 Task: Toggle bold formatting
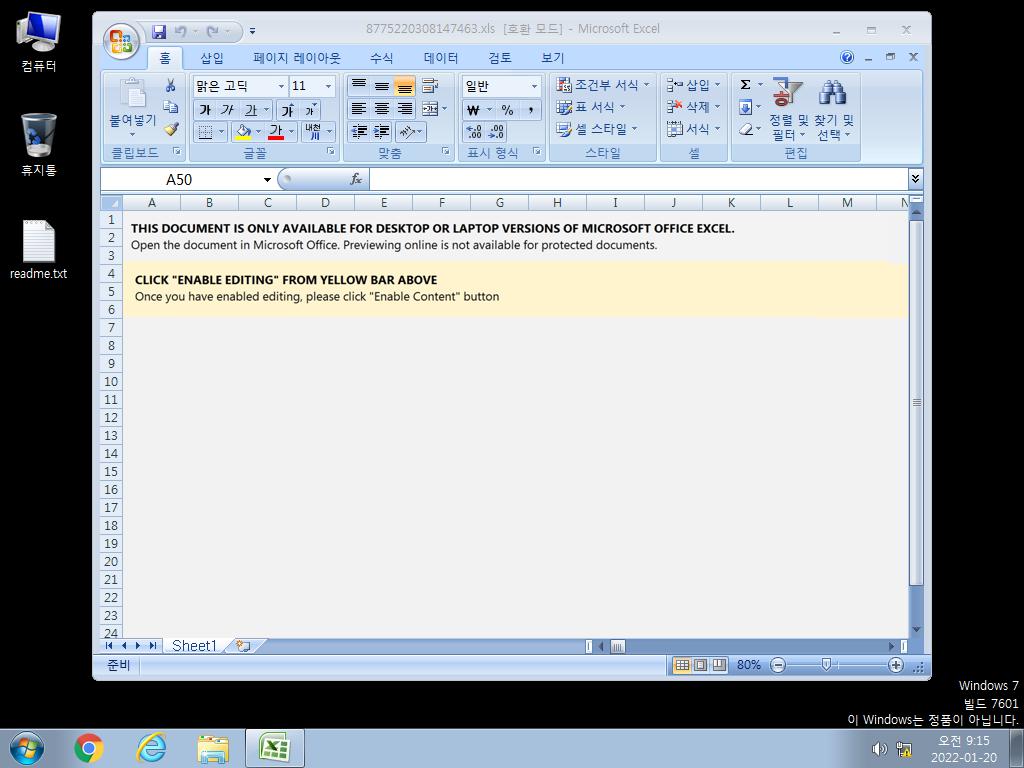tap(205, 110)
